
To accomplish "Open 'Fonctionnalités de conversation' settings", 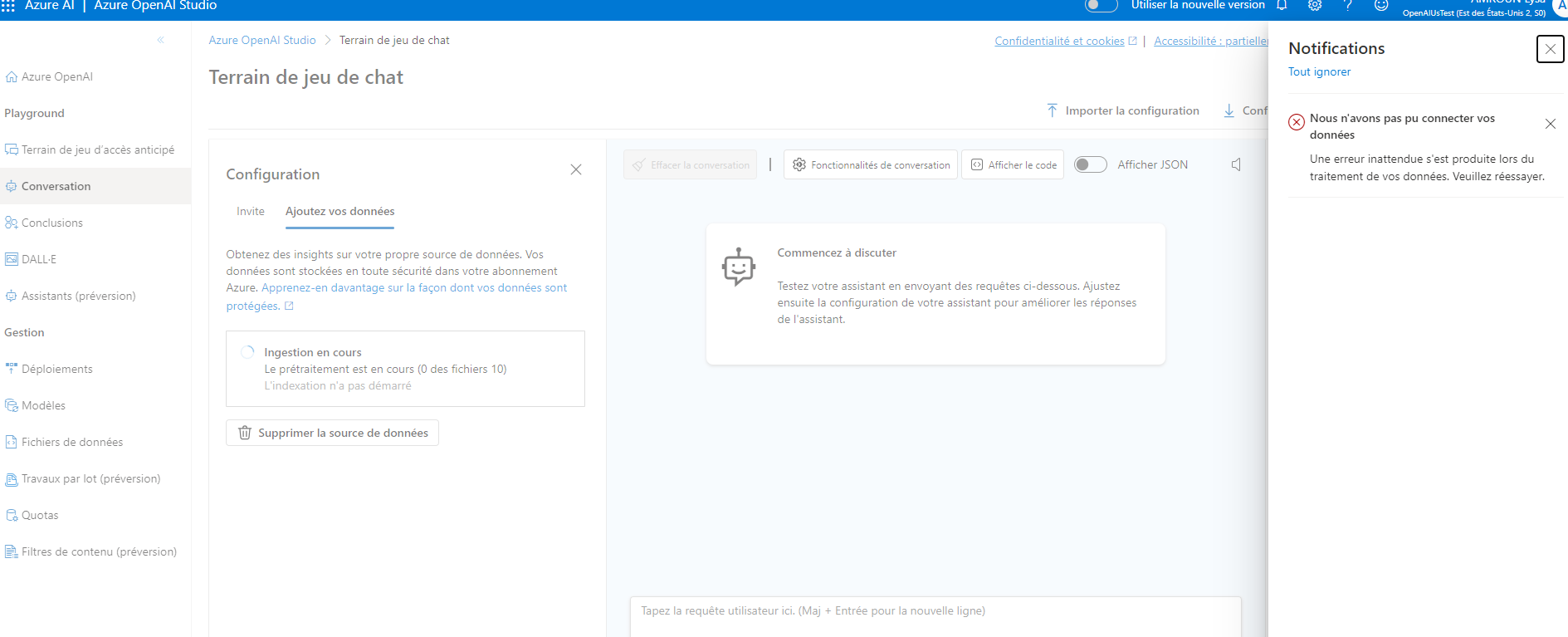I will click(871, 164).
